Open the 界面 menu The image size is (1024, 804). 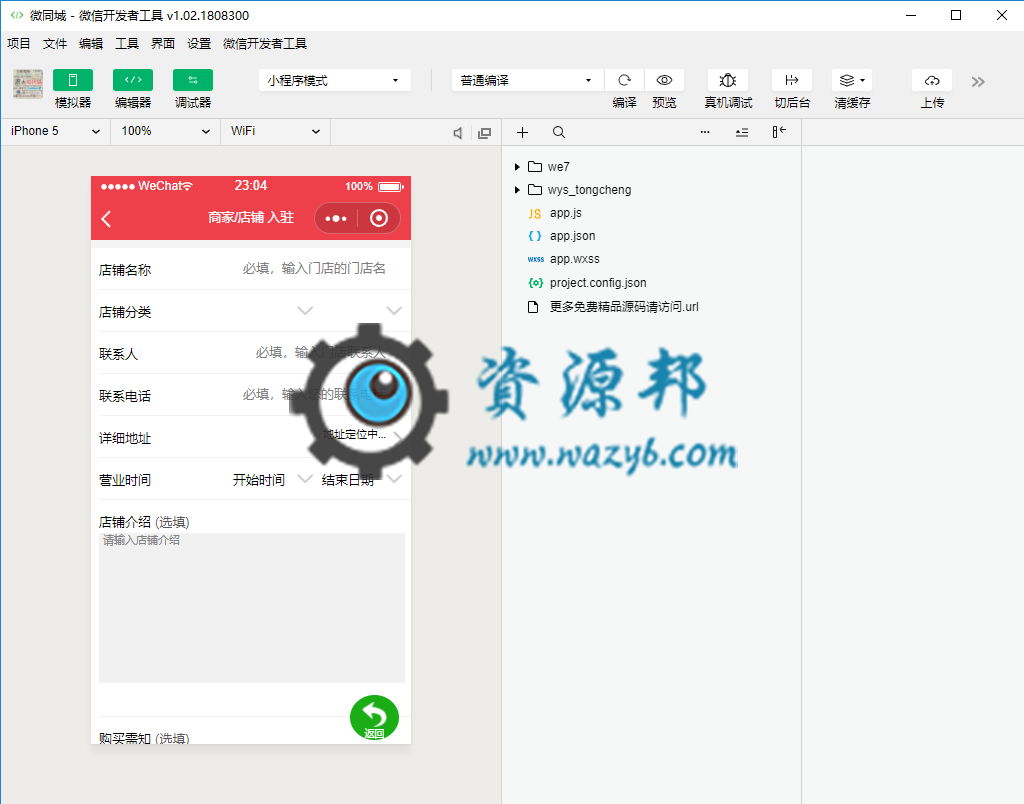[163, 44]
